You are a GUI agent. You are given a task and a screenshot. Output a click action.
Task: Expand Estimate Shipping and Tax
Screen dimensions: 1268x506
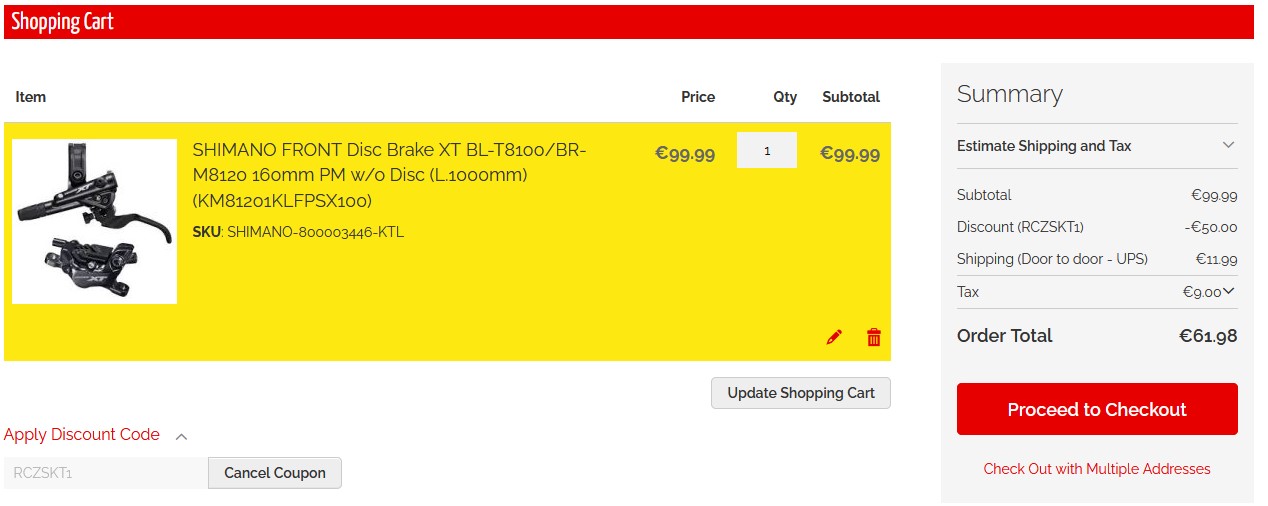[x=1044, y=146]
